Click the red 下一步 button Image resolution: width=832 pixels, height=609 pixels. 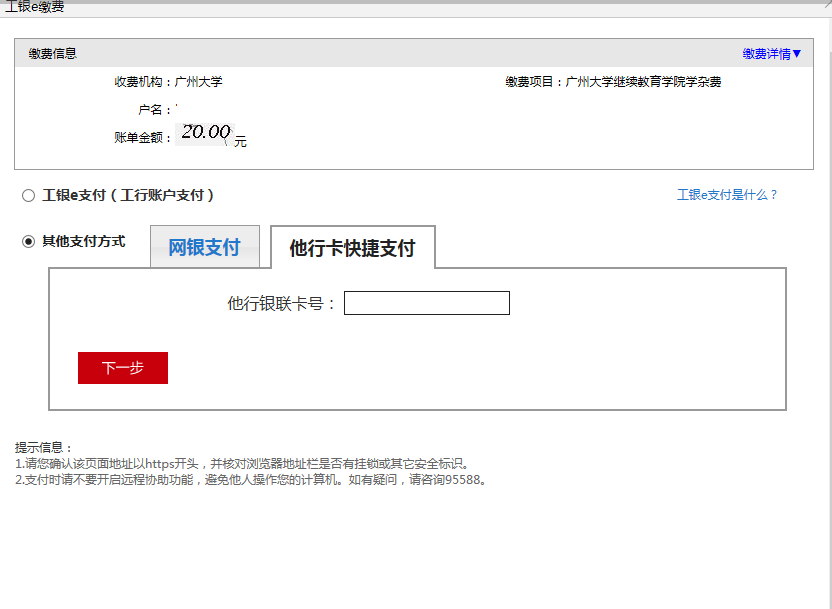coord(123,368)
